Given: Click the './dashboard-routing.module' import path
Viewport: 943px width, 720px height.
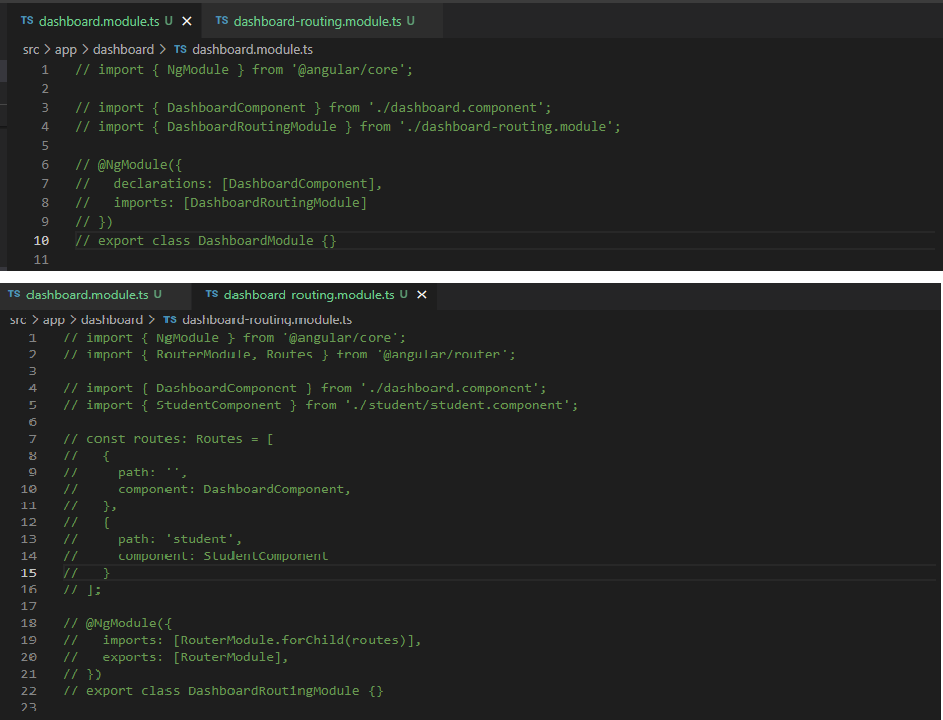Looking at the screenshot, I should point(509,127).
